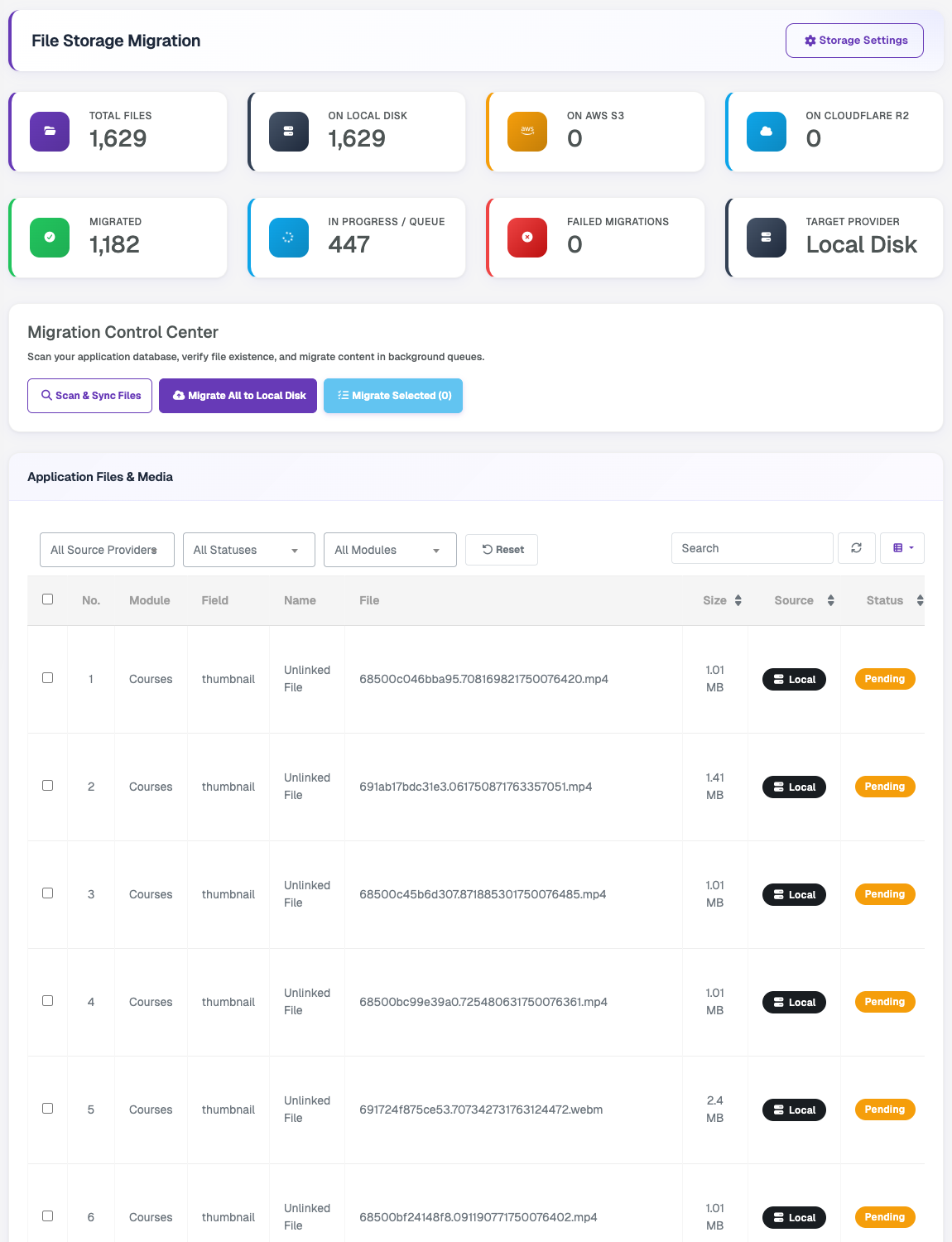Screen dimensions: 952x1242
Task: Click the purple Total Files folder icon
Action: tap(50, 132)
